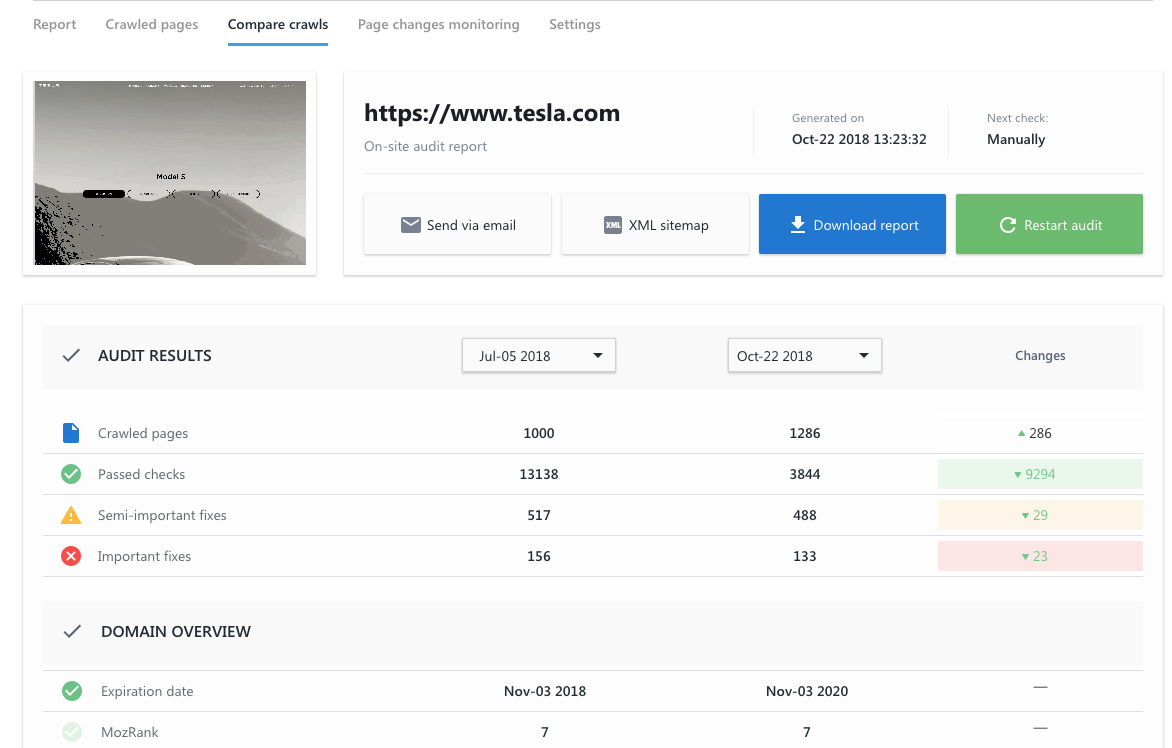Collapse the Audit Results section checkmark
Screen dimensions: 1172x748
(71, 355)
